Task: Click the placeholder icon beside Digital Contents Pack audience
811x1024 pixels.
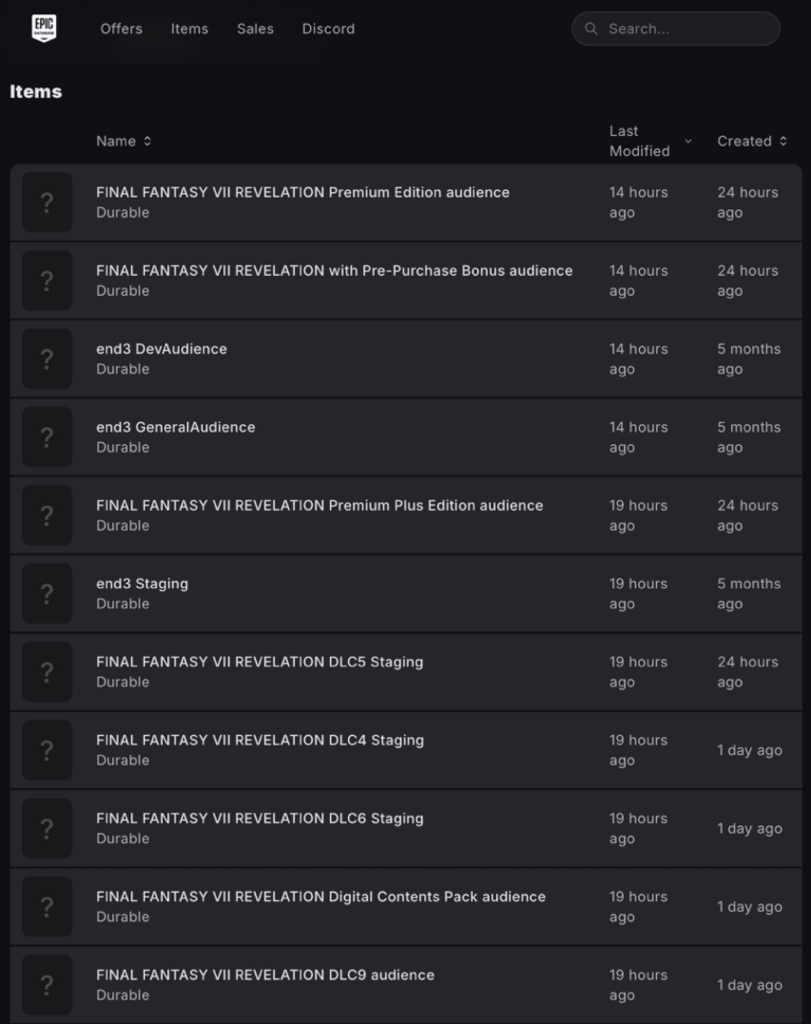Action: click(47, 906)
